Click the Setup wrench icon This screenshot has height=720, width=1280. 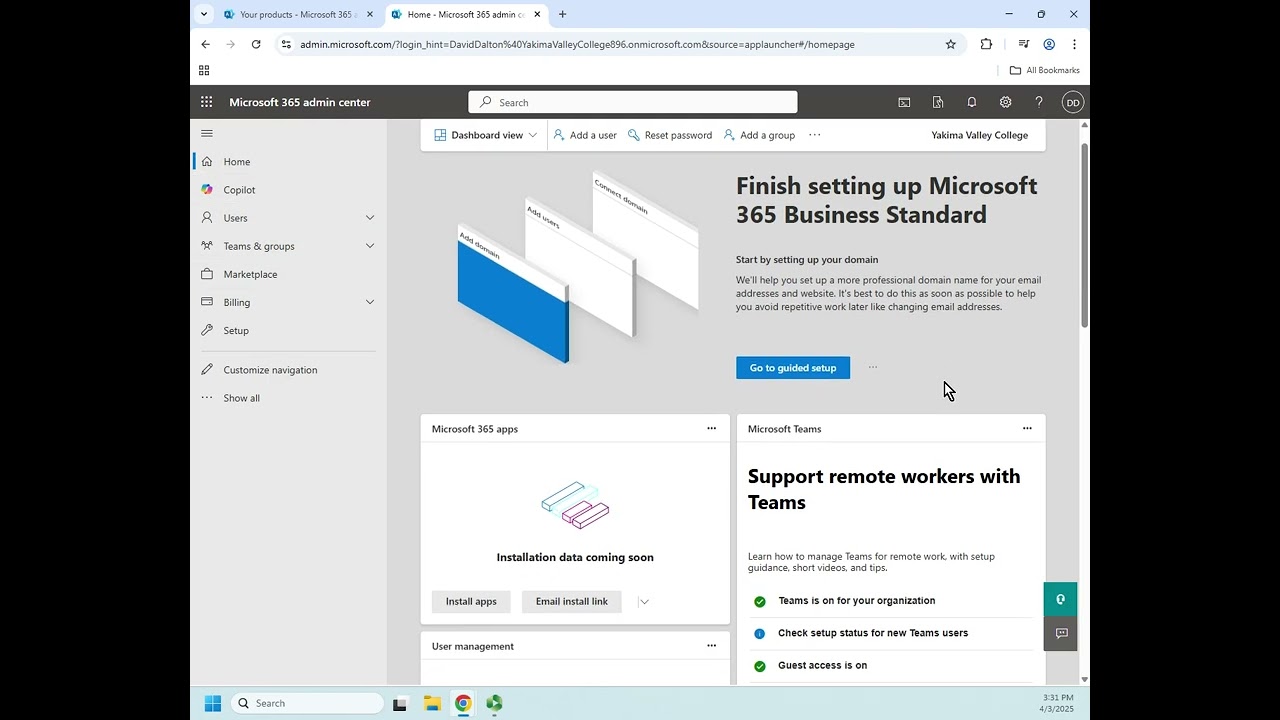[207, 330]
